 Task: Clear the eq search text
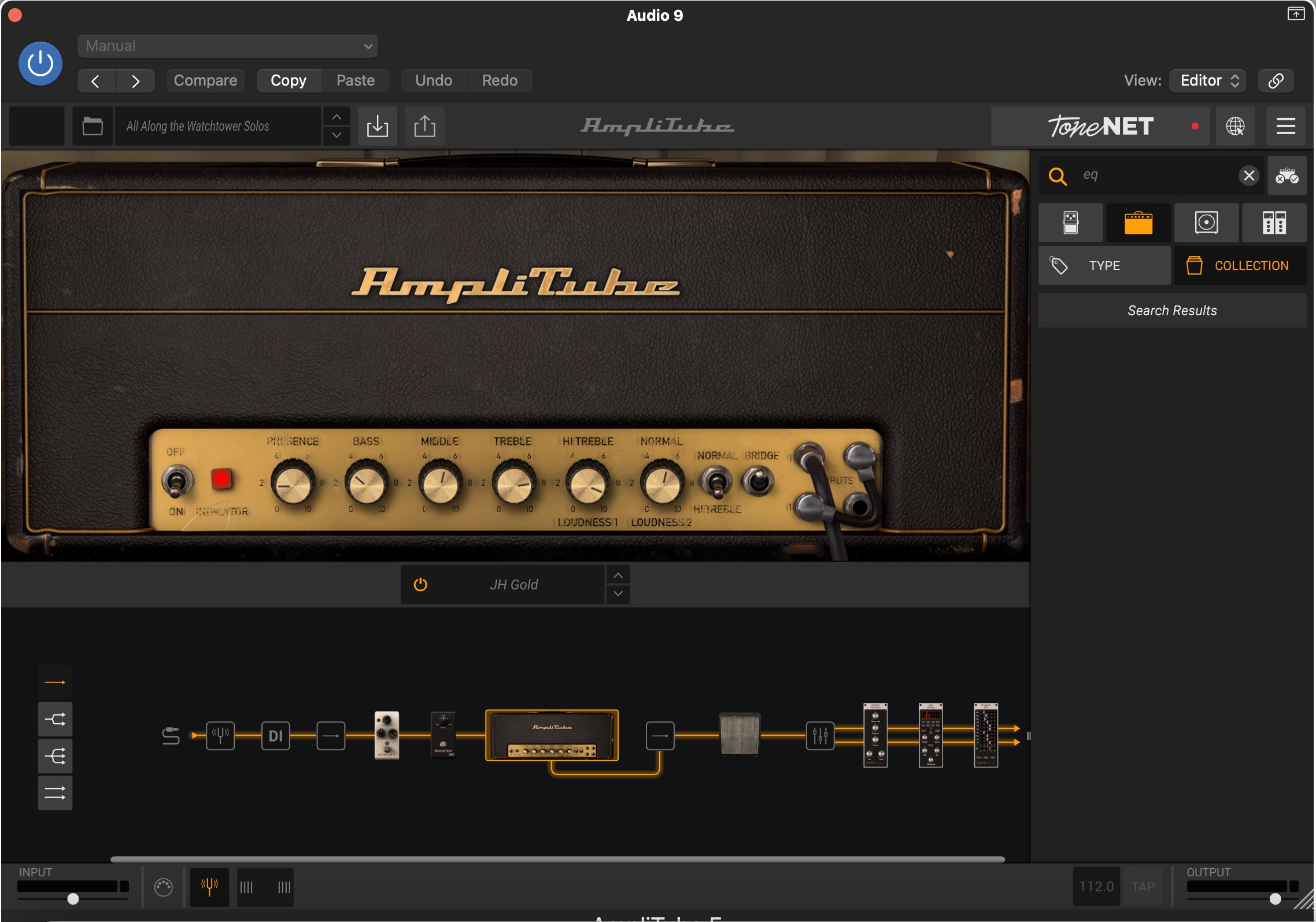click(1249, 175)
